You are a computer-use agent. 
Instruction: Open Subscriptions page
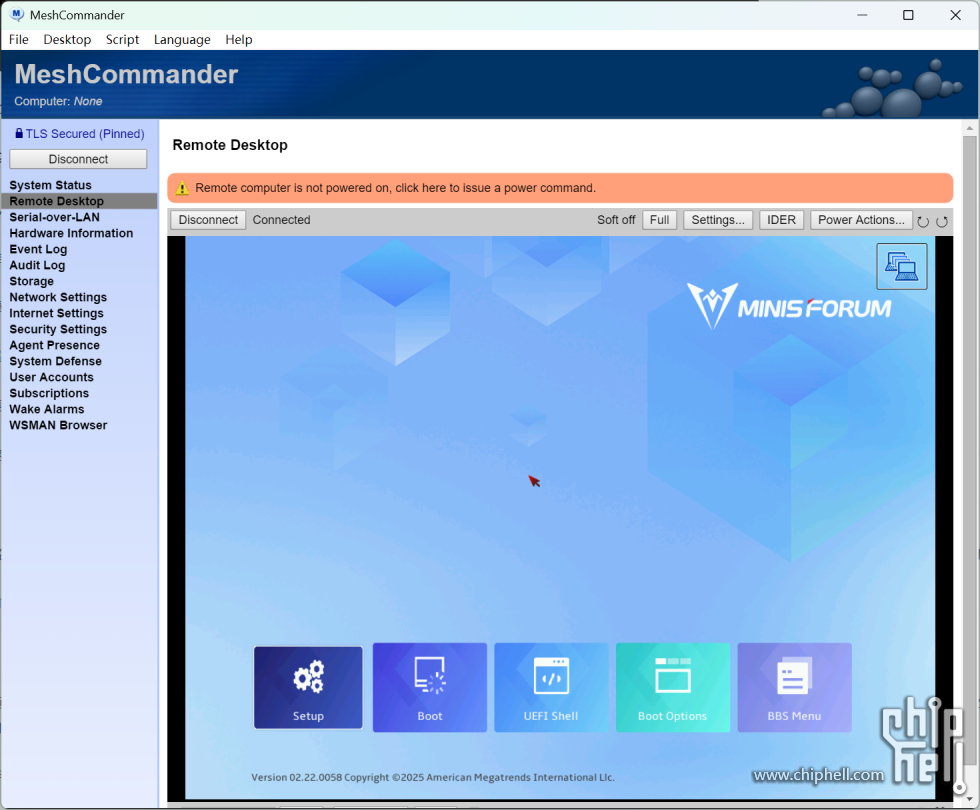point(49,393)
